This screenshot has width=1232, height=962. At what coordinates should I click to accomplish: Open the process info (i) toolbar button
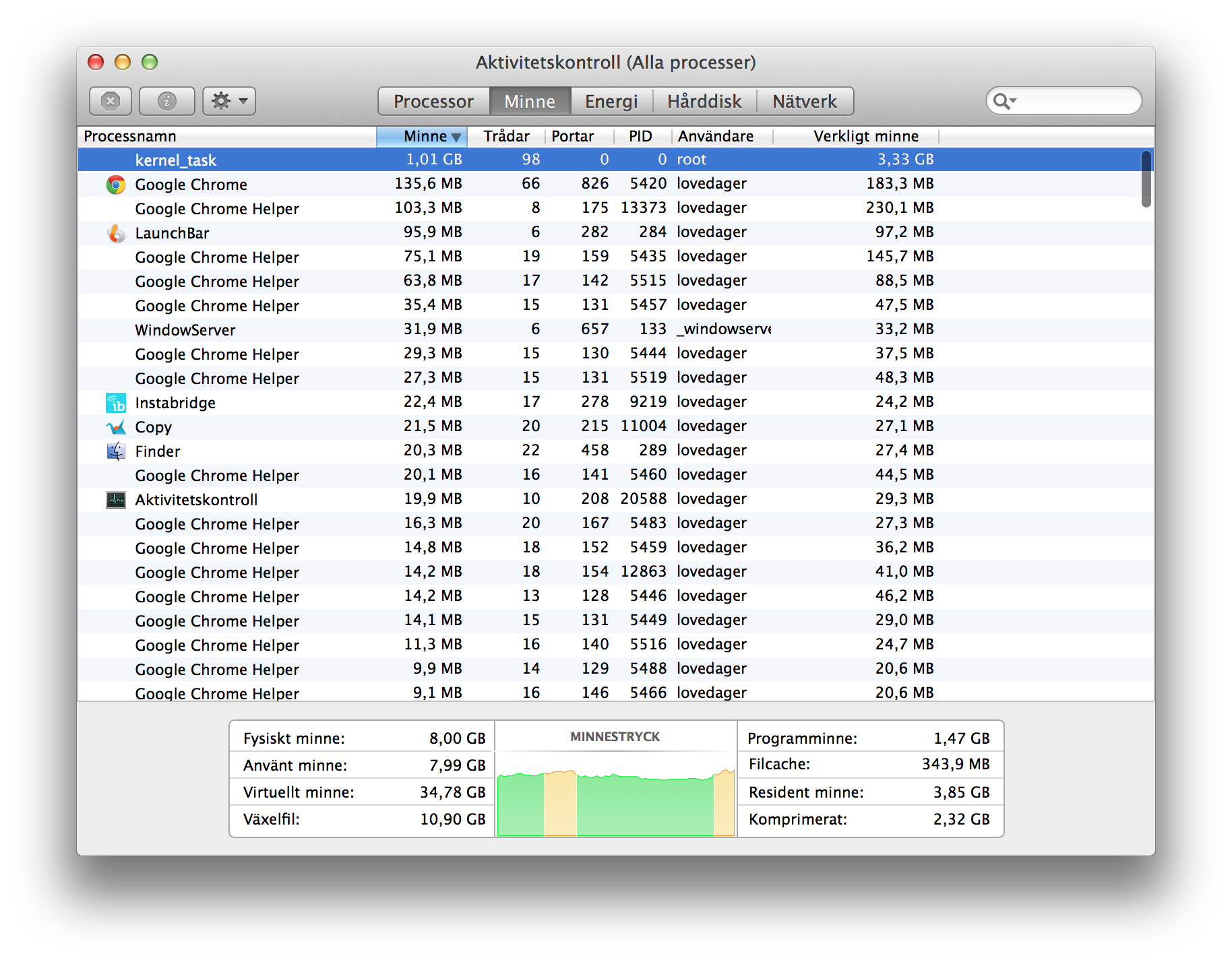click(166, 101)
